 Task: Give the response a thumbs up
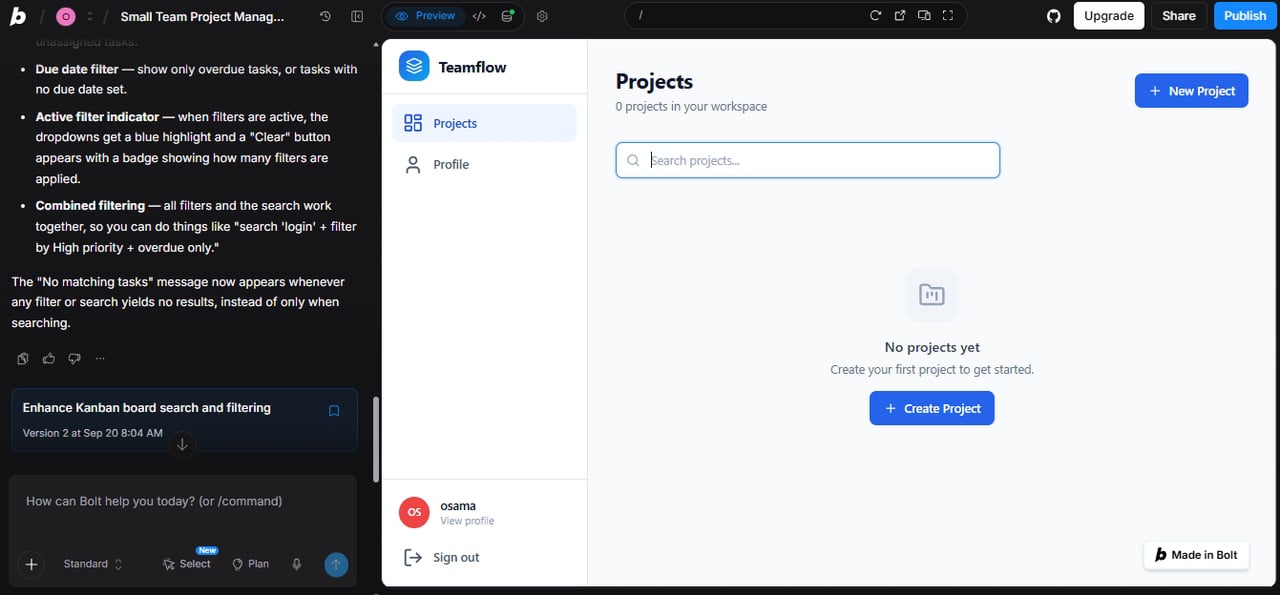tap(49, 358)
